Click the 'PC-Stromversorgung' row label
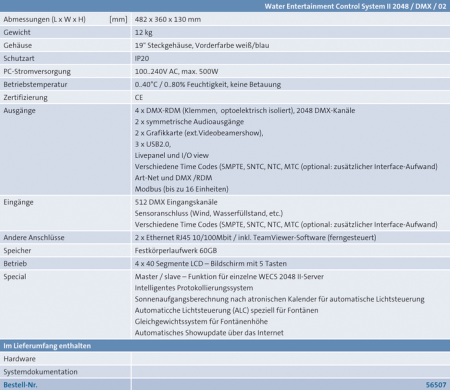450x390 pixels. (37, 71)
